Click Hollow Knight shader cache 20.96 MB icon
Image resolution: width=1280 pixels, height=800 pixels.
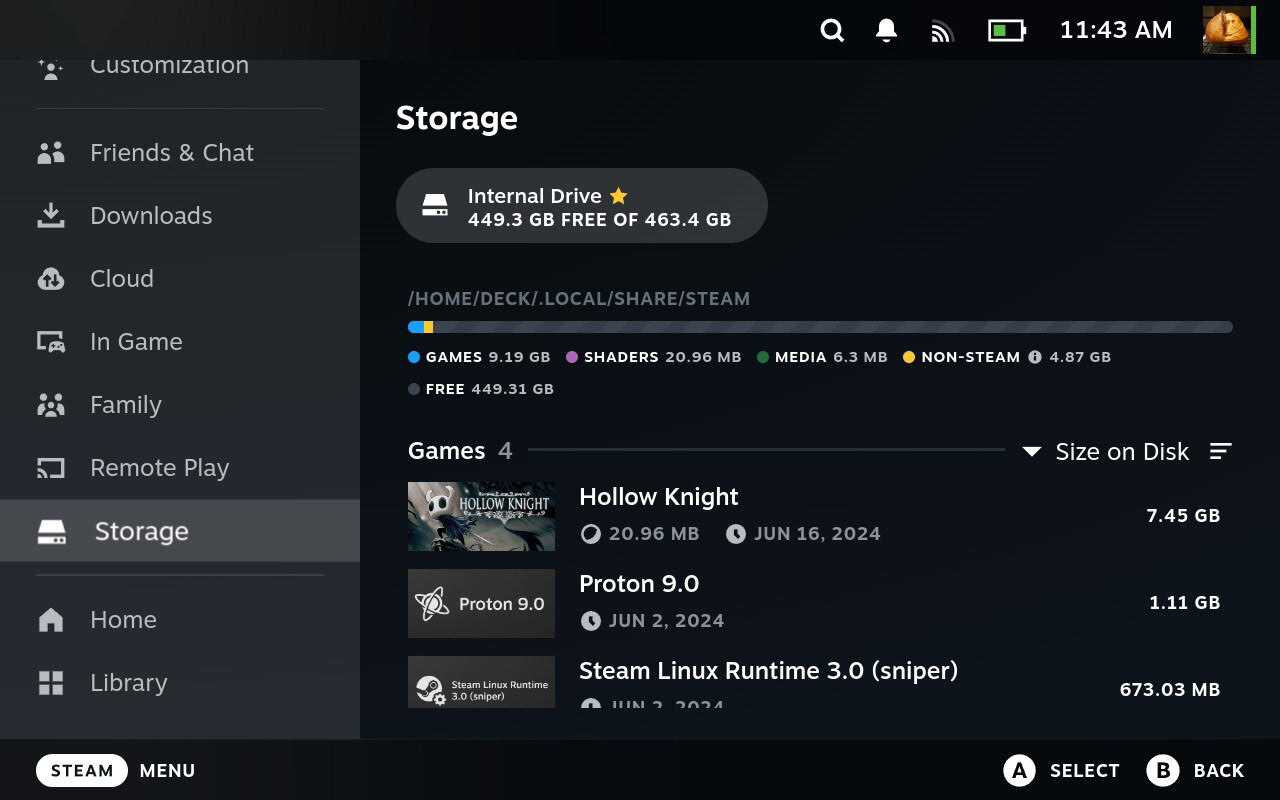point(591,534)
